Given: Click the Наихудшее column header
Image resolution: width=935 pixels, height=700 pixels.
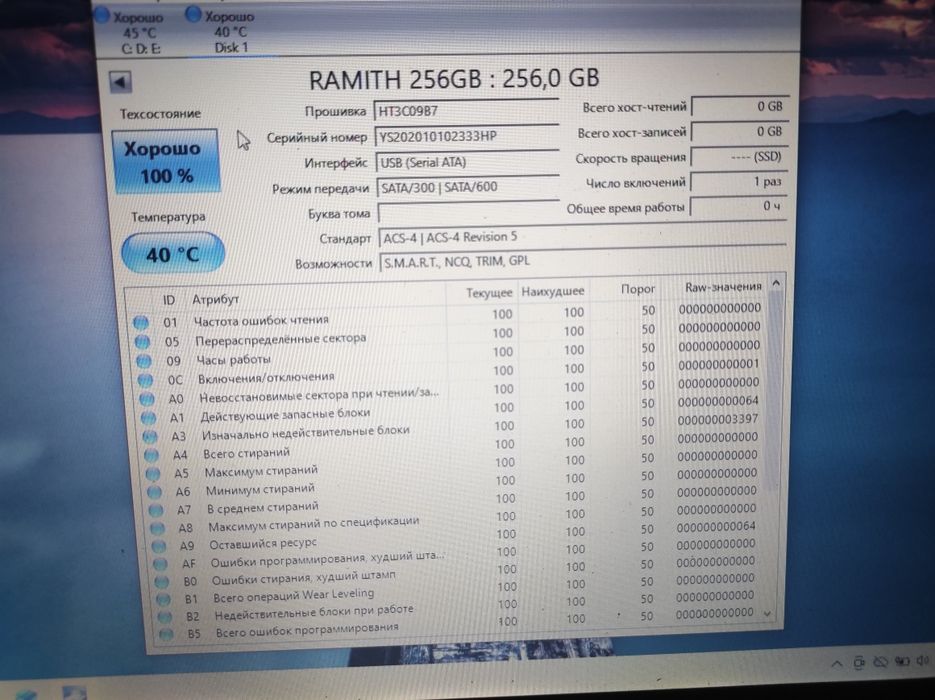Looking at the screenshot, I should point(553,292).
